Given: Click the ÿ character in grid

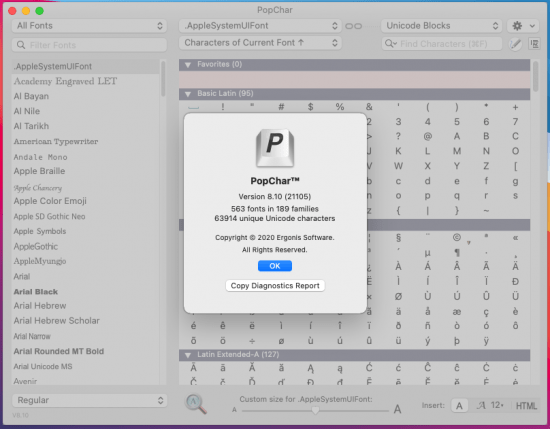Looking at the screenshot, I should 486,341.
